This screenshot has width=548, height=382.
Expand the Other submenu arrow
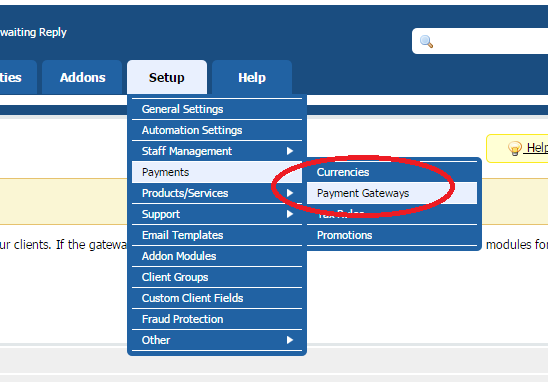tap(289, 340)
